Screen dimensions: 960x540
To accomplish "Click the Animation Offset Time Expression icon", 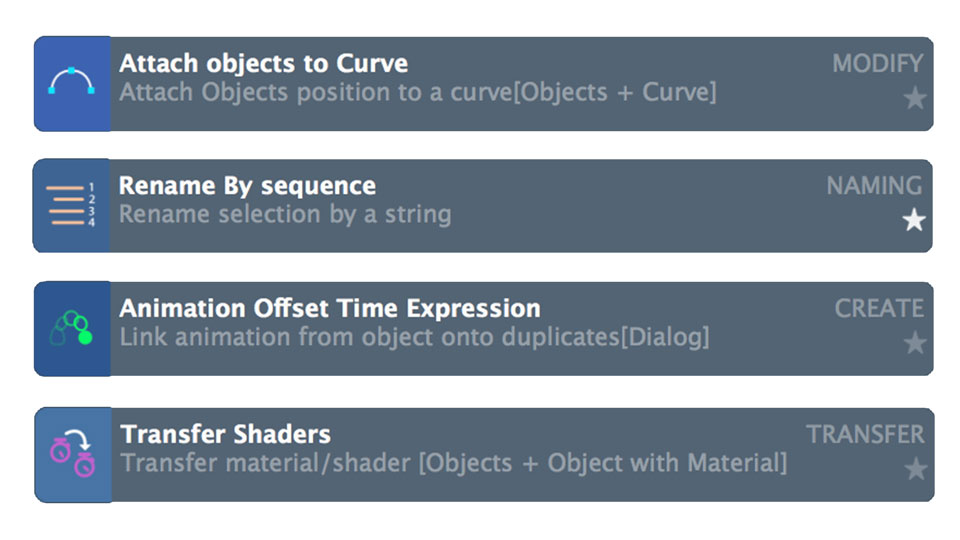I will (x=72, y=329).
